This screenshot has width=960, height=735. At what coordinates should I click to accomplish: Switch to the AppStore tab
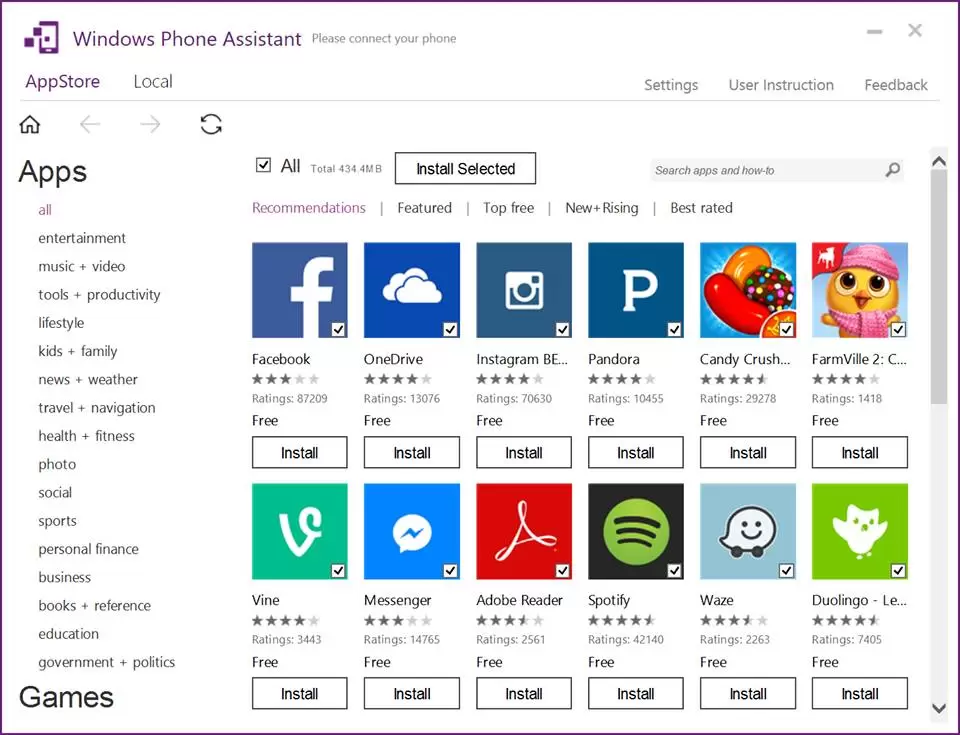pos(62,81)
